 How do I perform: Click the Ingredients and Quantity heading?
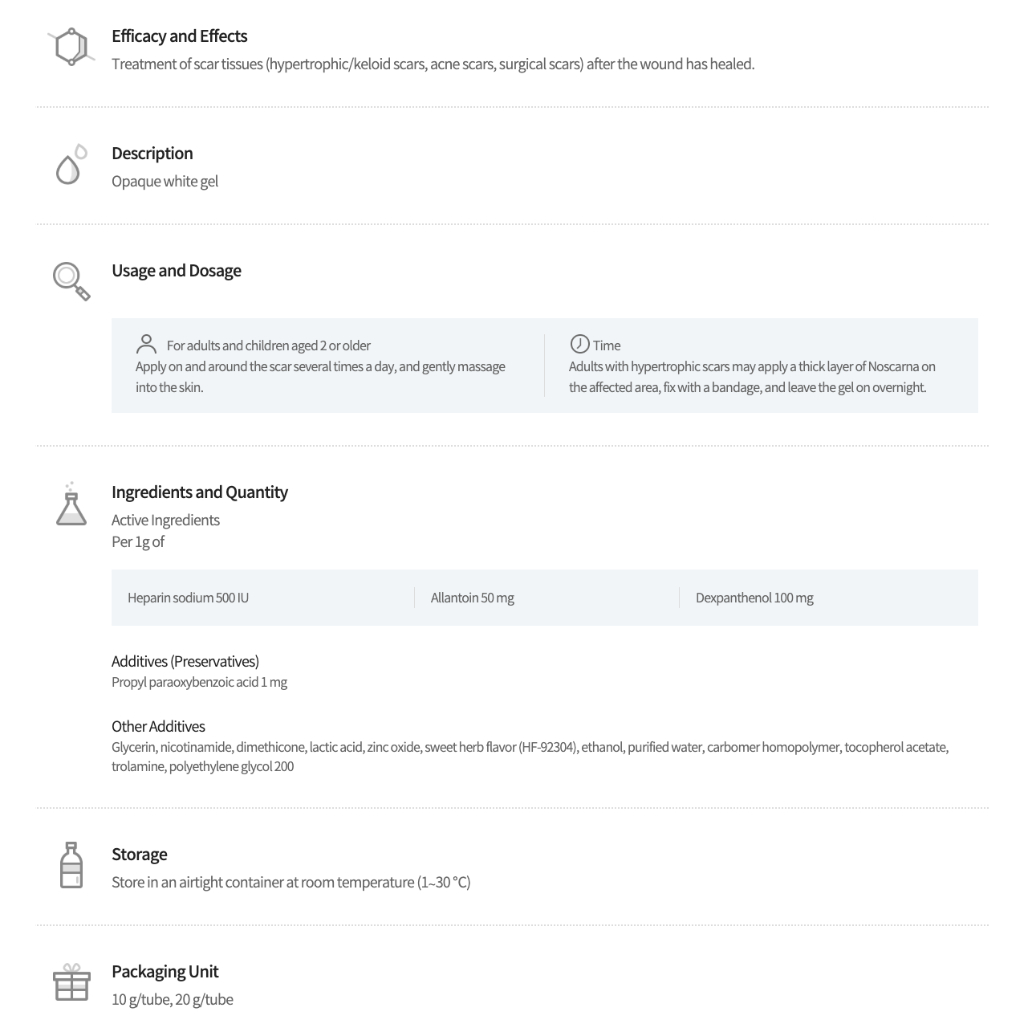click(199, 492)
